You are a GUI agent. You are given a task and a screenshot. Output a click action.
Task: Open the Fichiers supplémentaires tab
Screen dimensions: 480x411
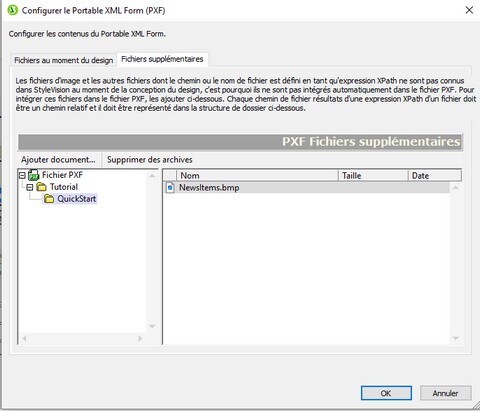(x=162, y=59)
